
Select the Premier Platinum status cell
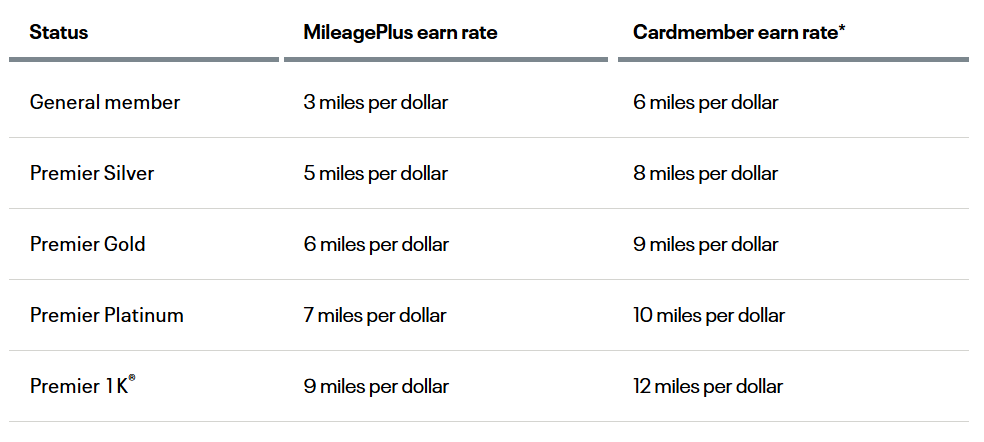(x=107, y=315)
